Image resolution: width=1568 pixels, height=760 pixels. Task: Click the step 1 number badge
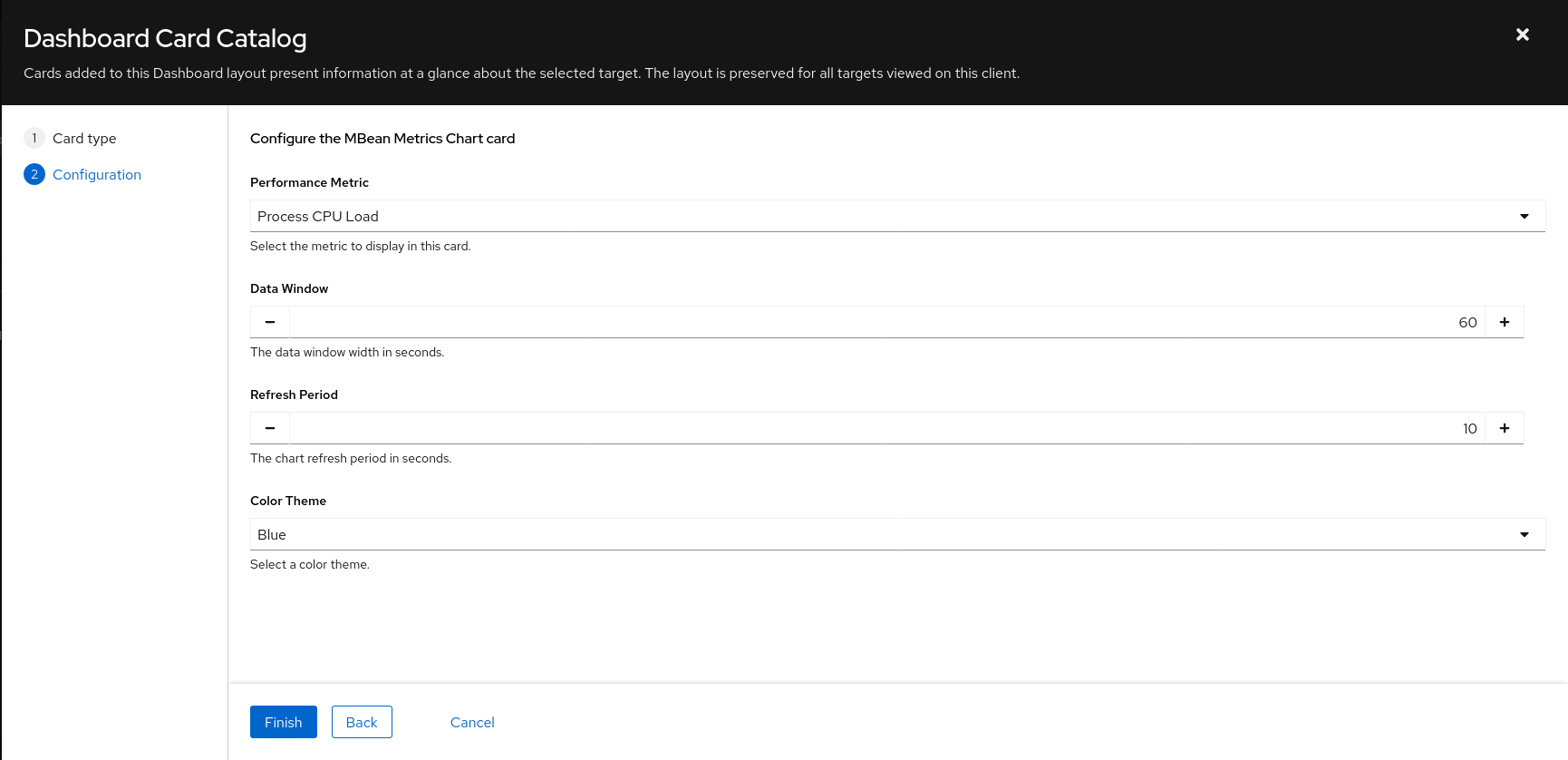(x=34, y=138)
